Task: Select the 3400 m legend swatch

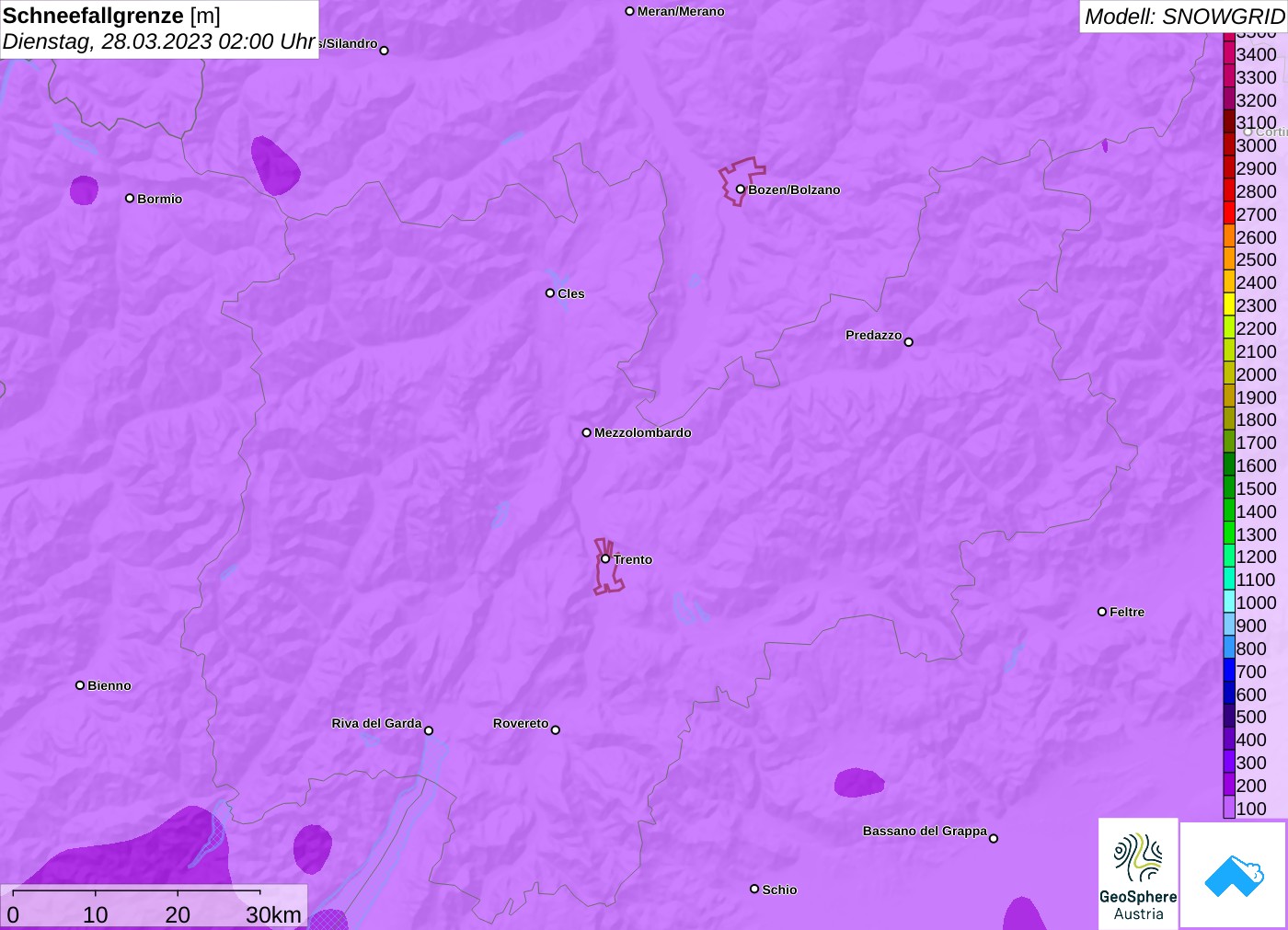Action: (1229, 53)
